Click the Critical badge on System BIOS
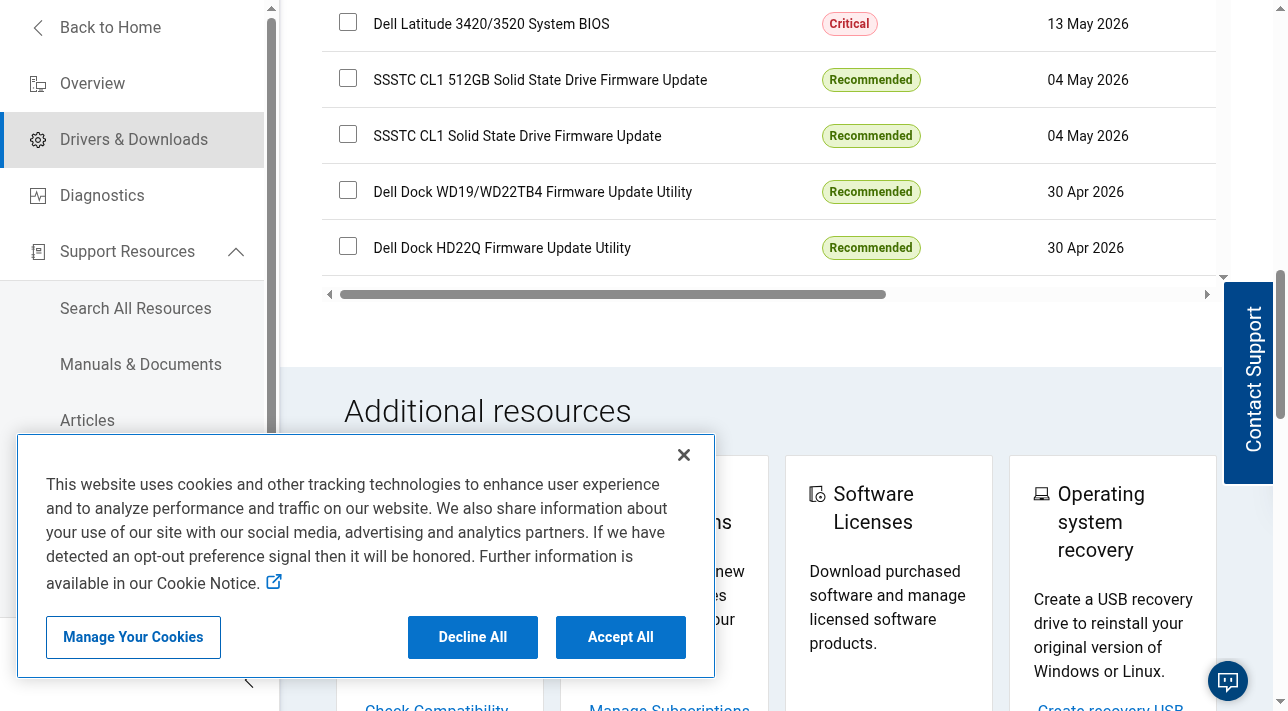The width and height of the screenshot is (1288, 711). click(x=849, y=24)
